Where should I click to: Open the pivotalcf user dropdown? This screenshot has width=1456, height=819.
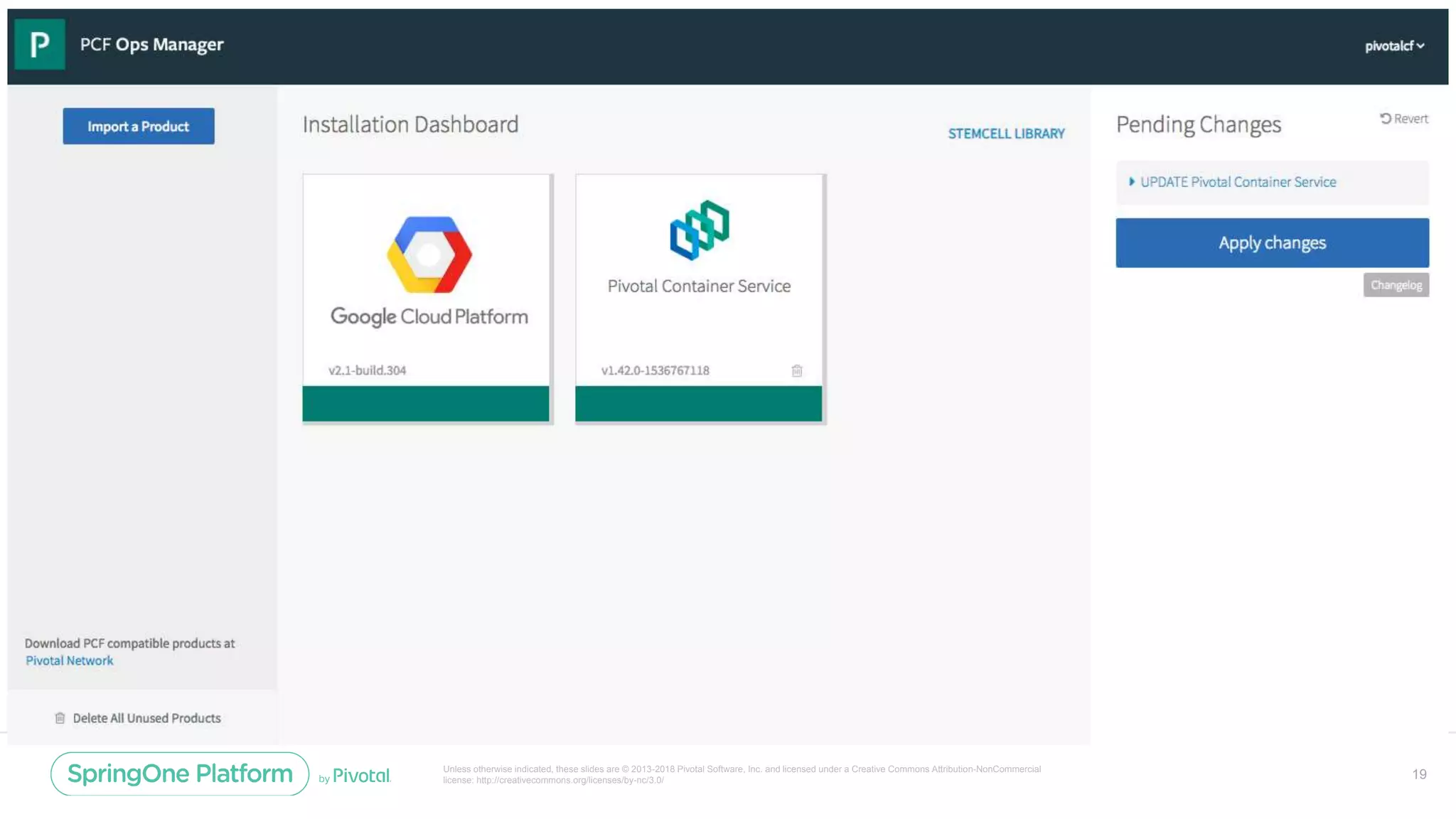(1394, 45)
